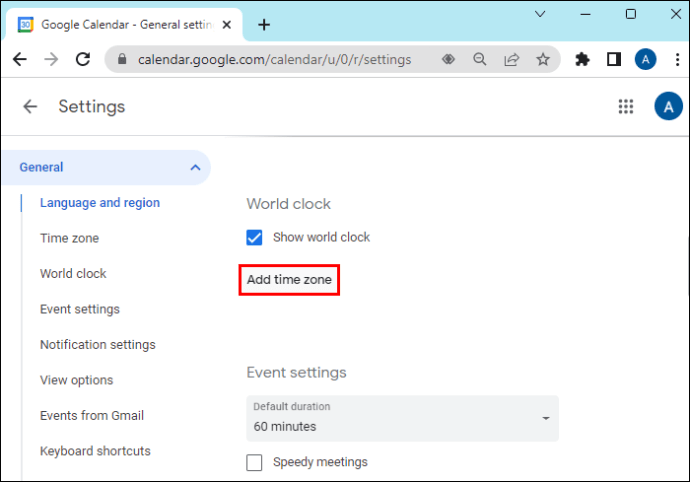
Task: Click the share page icon in address bar
Action: (512, 60)
